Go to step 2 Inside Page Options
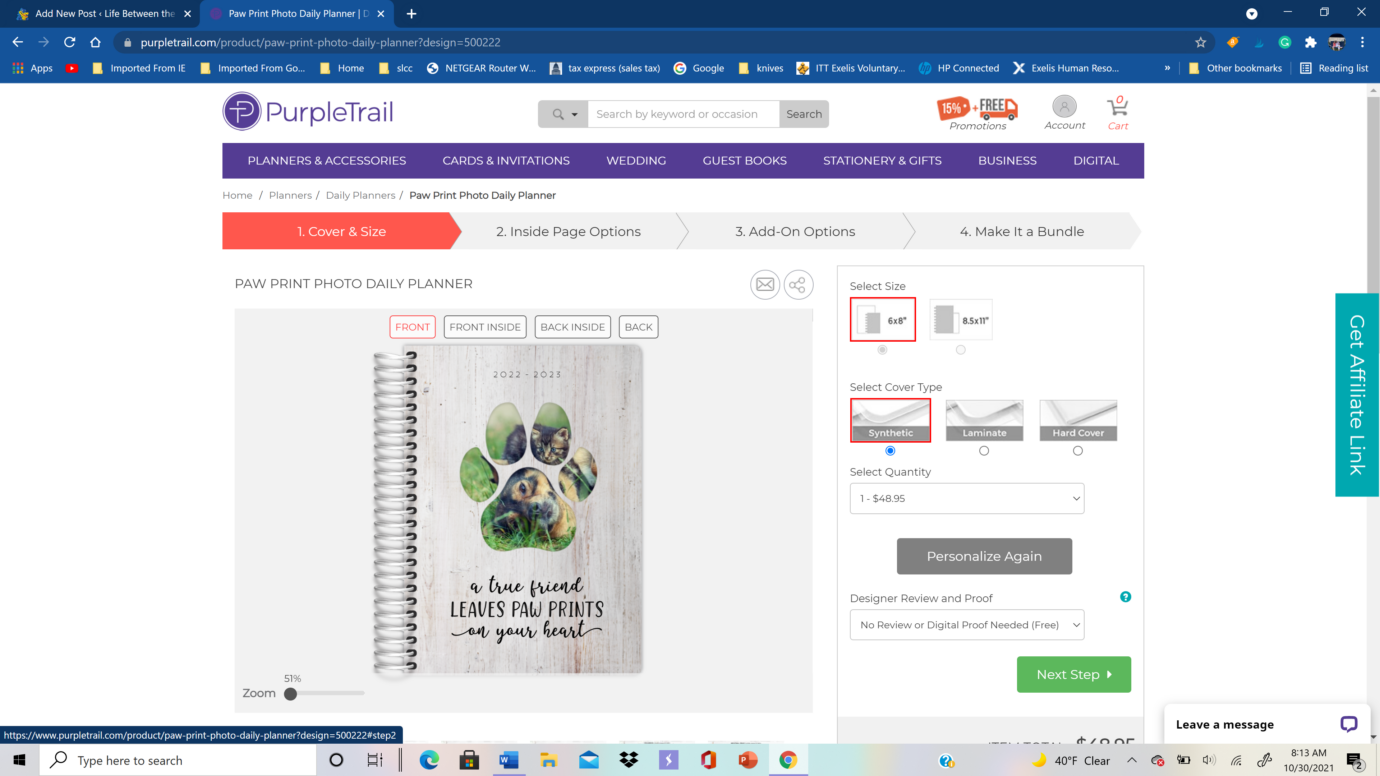The image size is (1380, 776). [569, 231]
